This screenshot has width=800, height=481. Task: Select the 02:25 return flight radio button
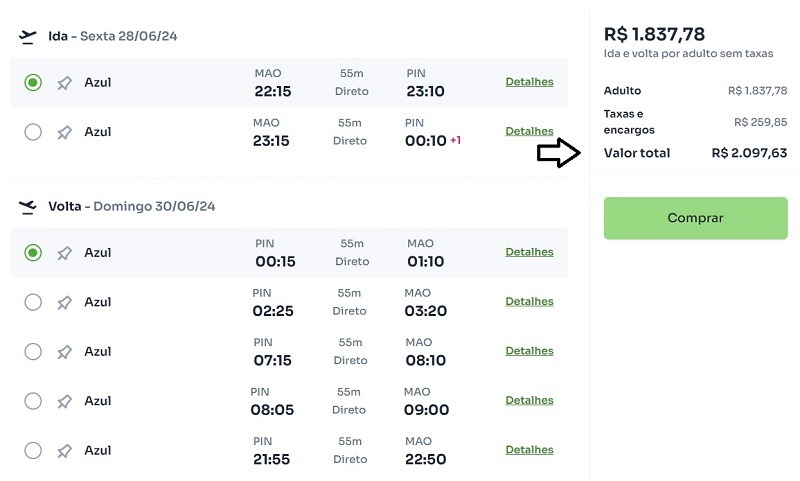(33, 302)
